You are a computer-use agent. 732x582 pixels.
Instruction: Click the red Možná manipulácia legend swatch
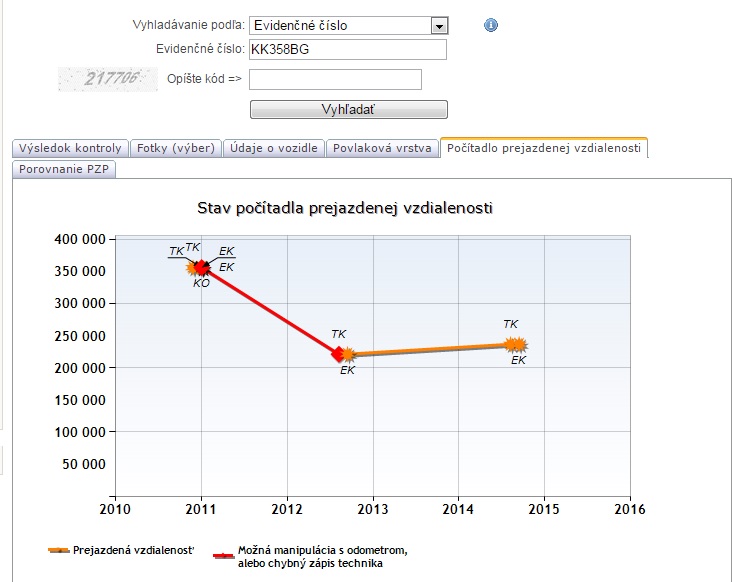coord(224,556)
